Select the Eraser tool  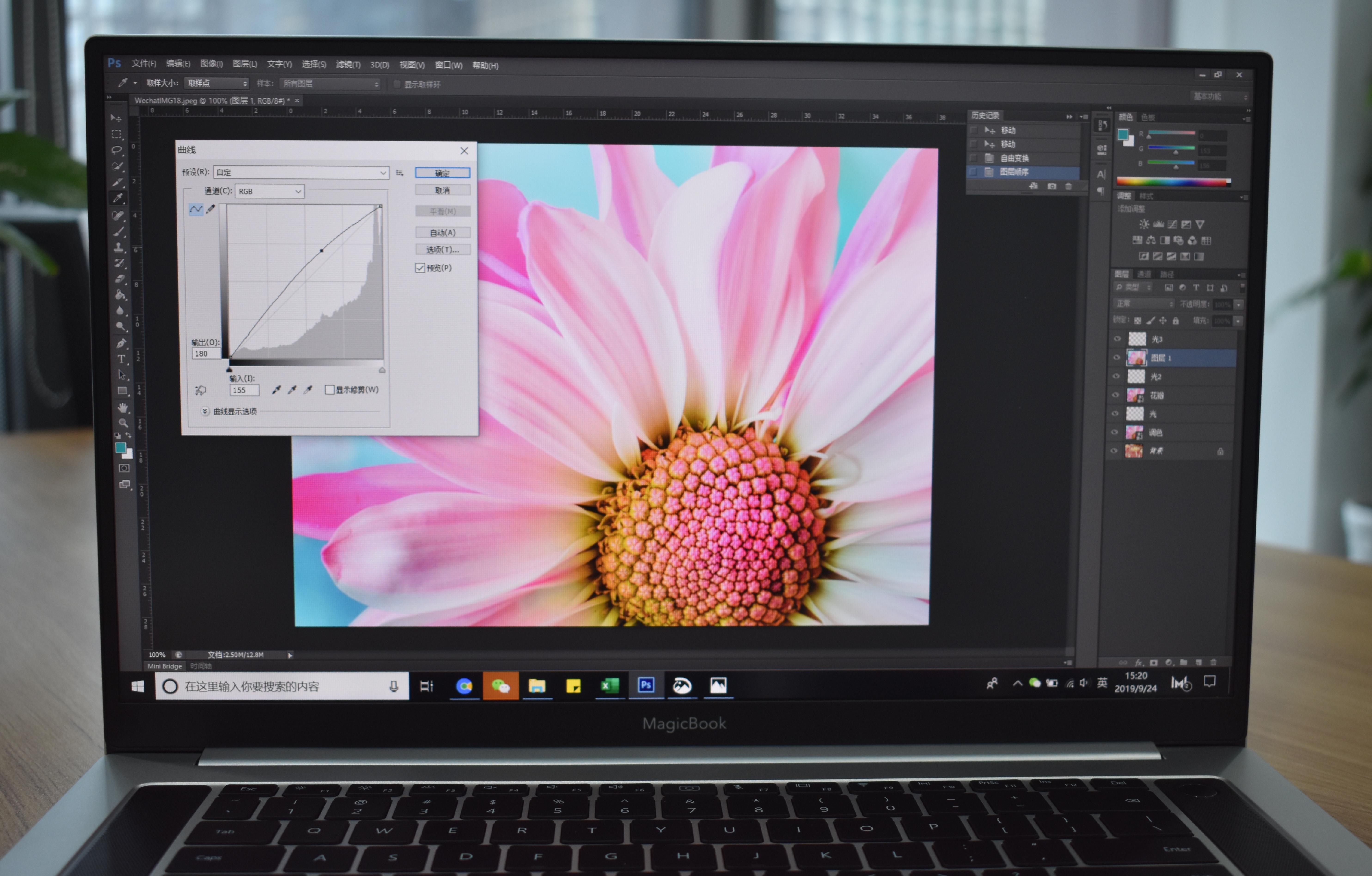120,279
